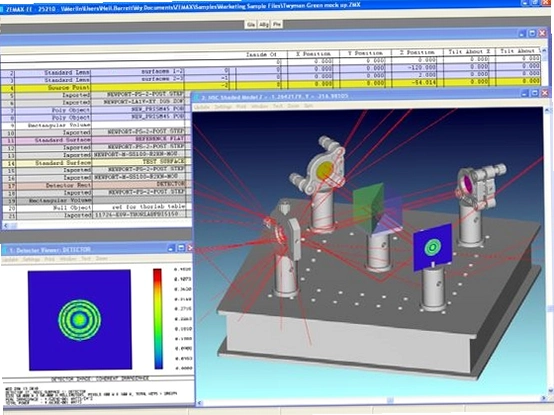Click the Gla toolbar button
This screenshot has width=554, height=415.
251,24
